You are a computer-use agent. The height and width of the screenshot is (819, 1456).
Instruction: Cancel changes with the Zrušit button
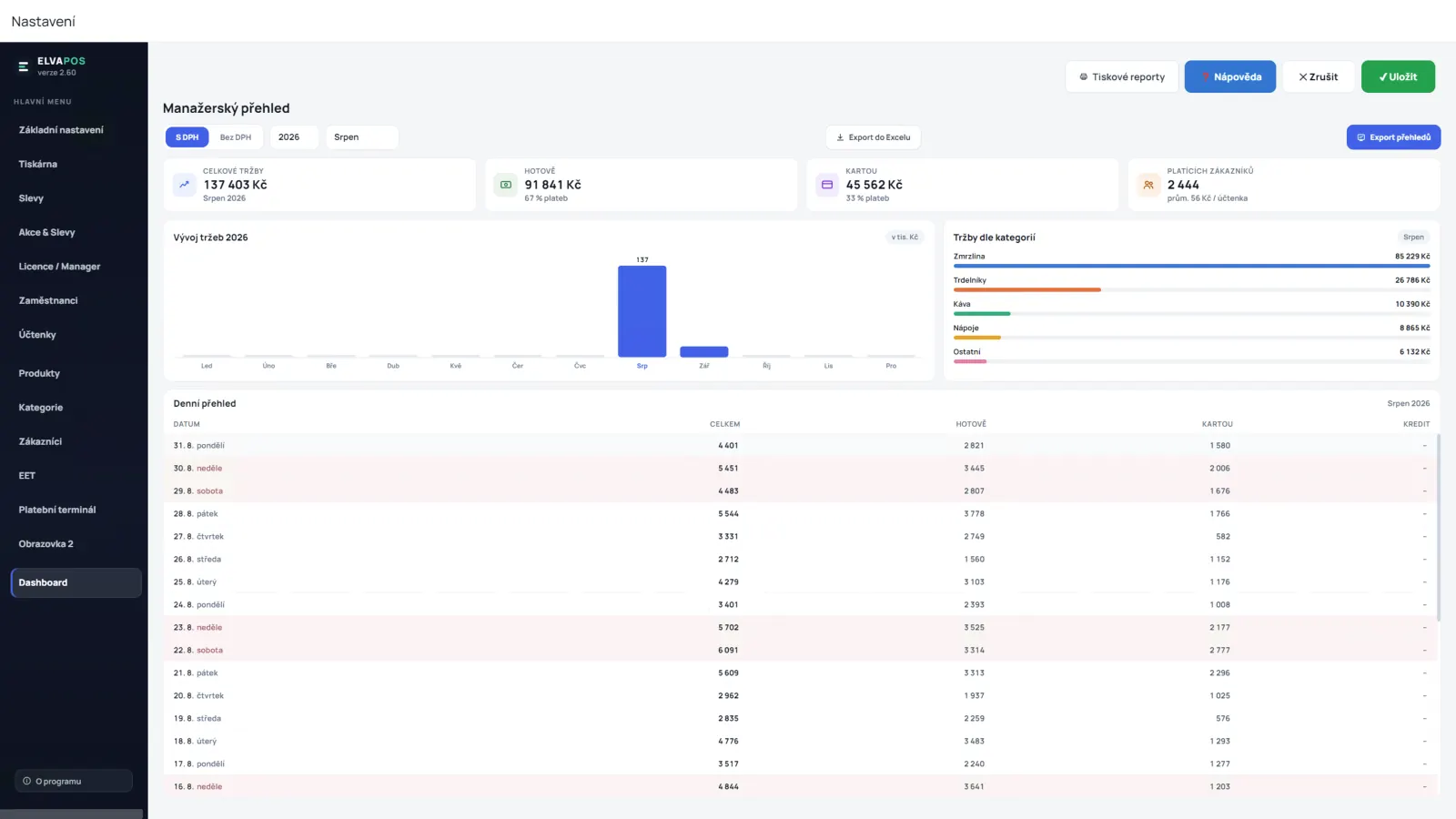pos(1319,76)
